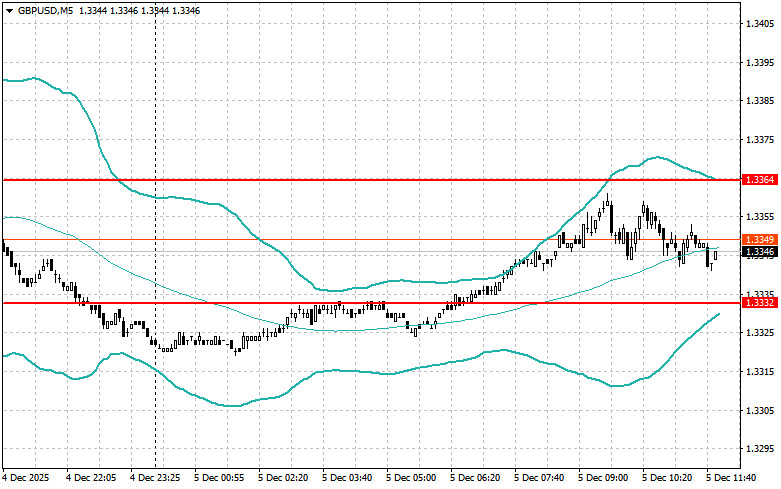Screen dimensions: 781x489
Task: Click the '4 Dec 22:05' time label
Action: tap(91, 478)
